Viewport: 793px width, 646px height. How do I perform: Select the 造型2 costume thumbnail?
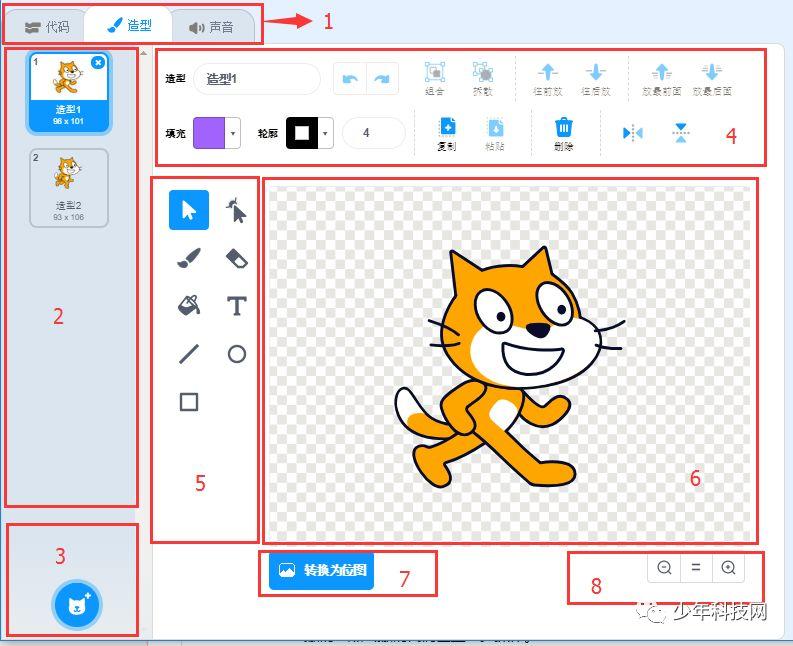(69, 188)
